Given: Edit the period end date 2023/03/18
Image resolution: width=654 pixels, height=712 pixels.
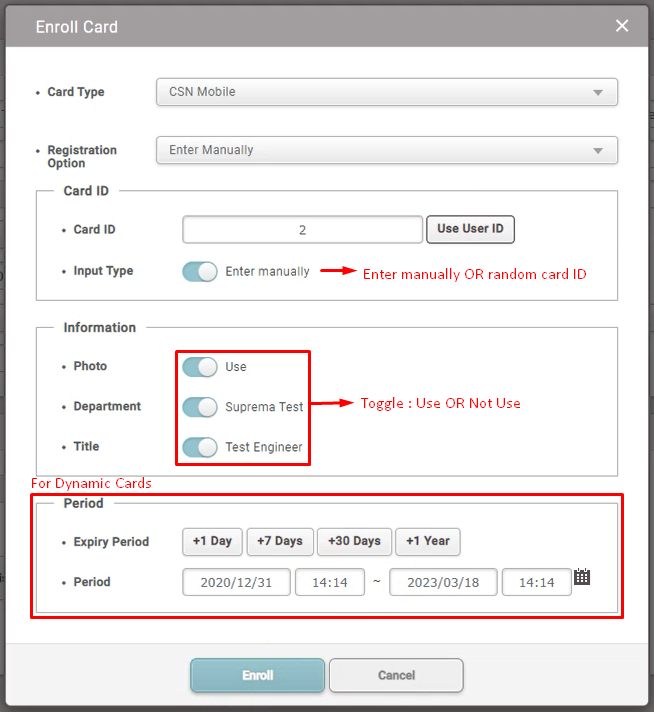Looking at the screenshot, I should (x=443, y=582).
